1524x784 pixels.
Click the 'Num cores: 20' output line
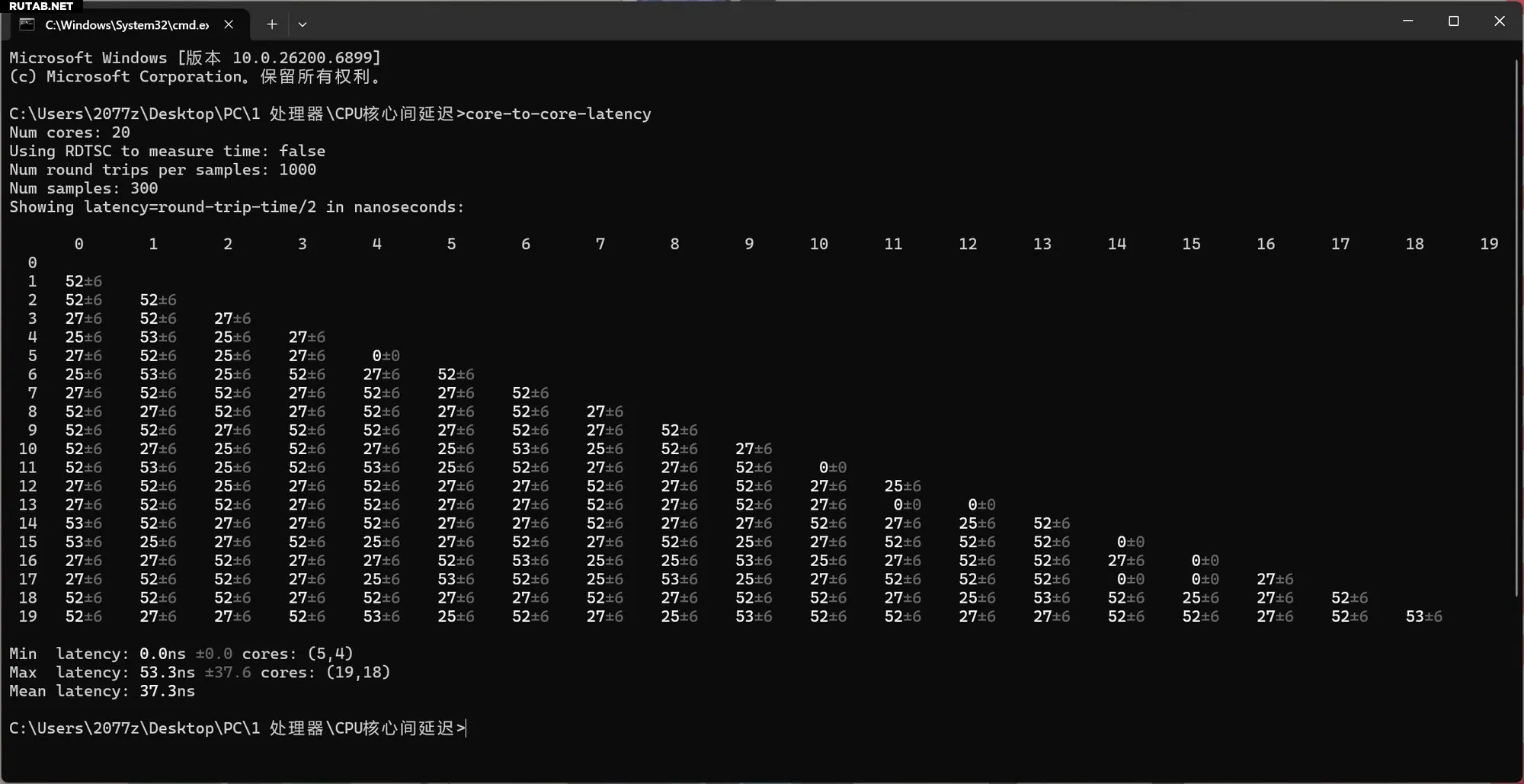69,133
